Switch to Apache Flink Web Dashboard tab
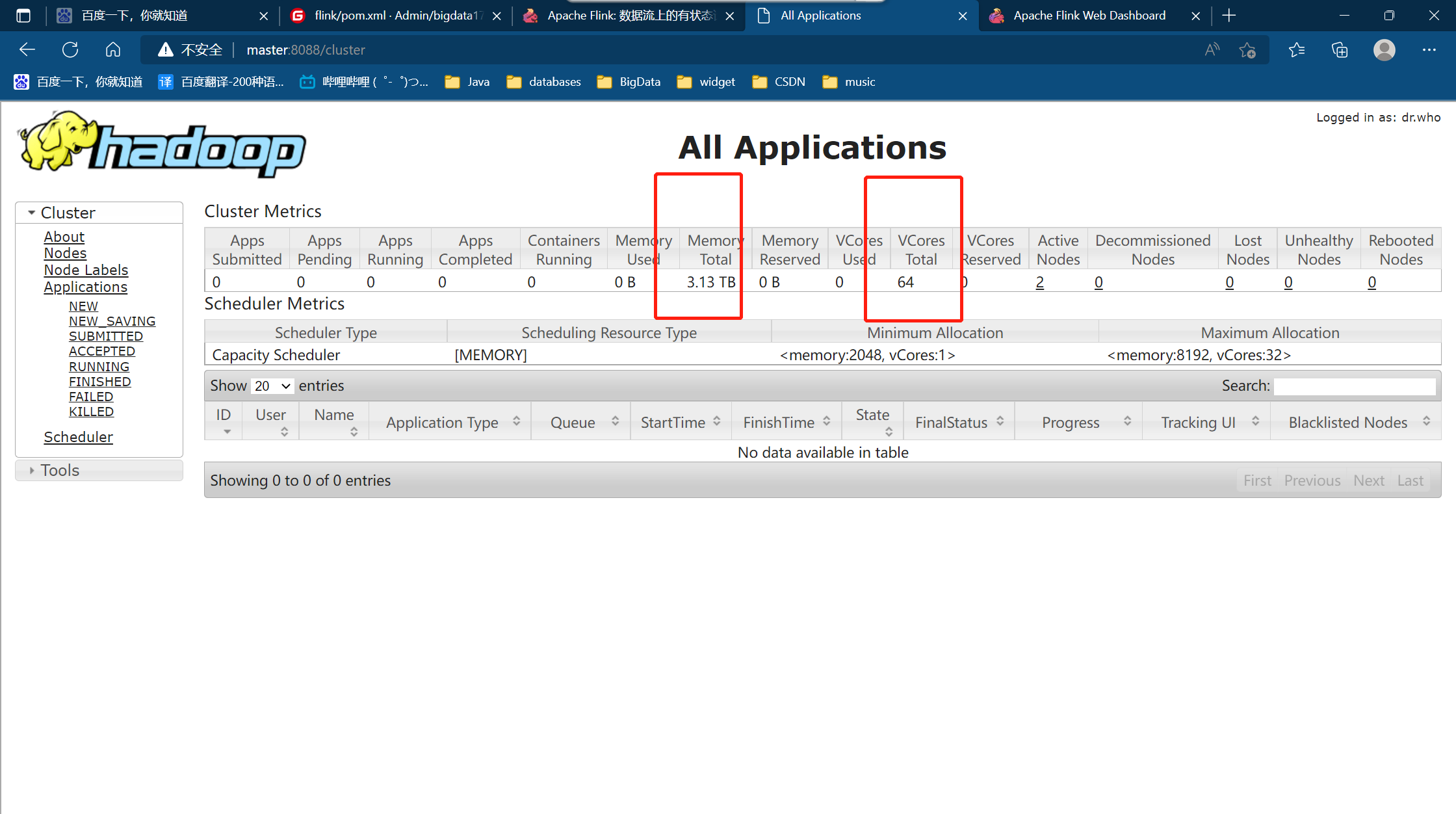The height and width of the screenshot is (814, 1456). point(1089,16)
